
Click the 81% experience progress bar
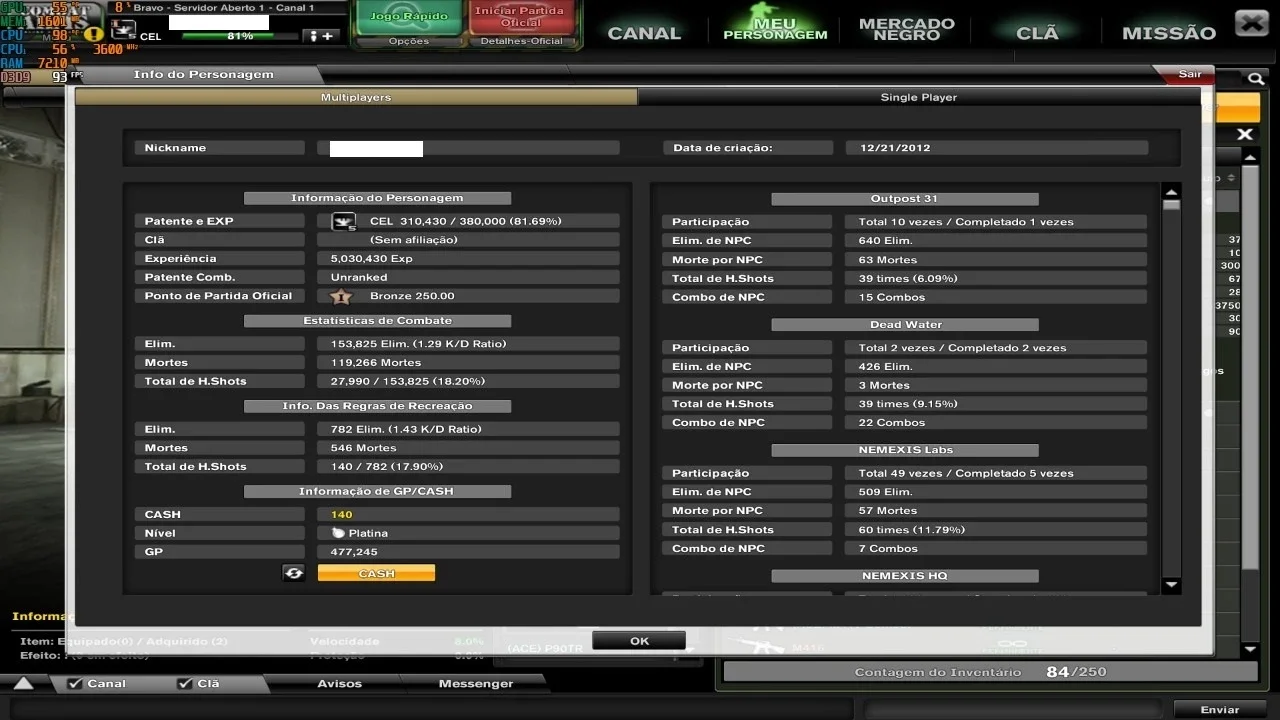pos(240,36)
